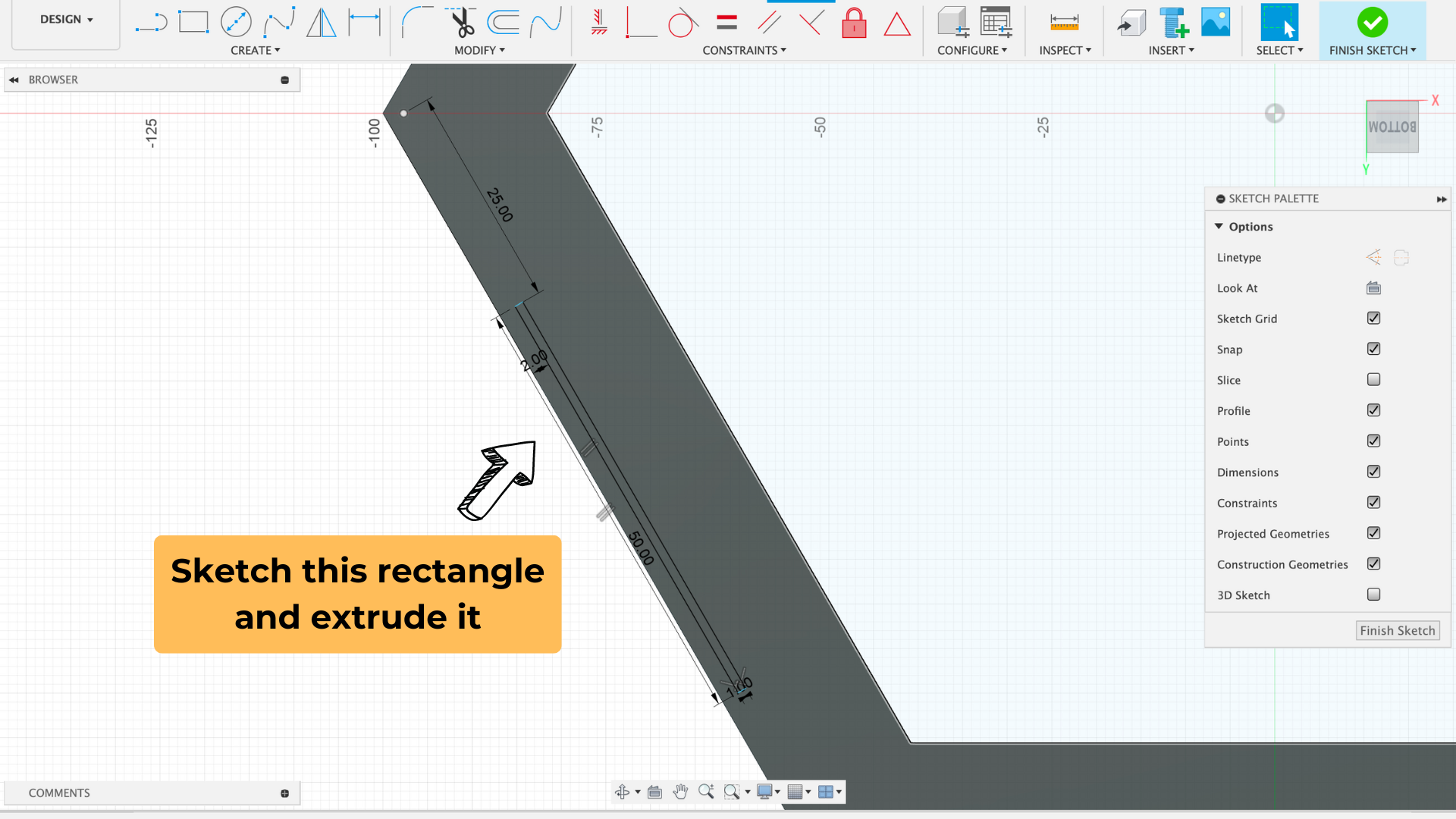This screenshot has width=1456, height=819.
Task: Open the FINISH SKETCH dropdown
Action: [1373, 50]
